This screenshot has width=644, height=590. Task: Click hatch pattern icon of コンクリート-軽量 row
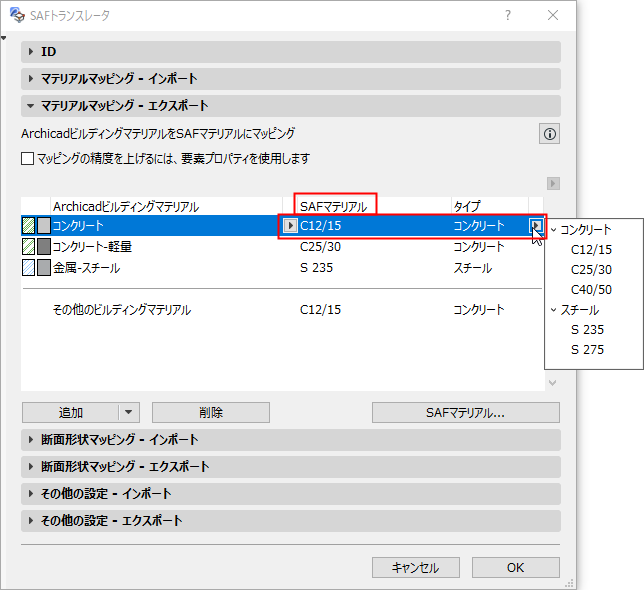pos(28,246)
